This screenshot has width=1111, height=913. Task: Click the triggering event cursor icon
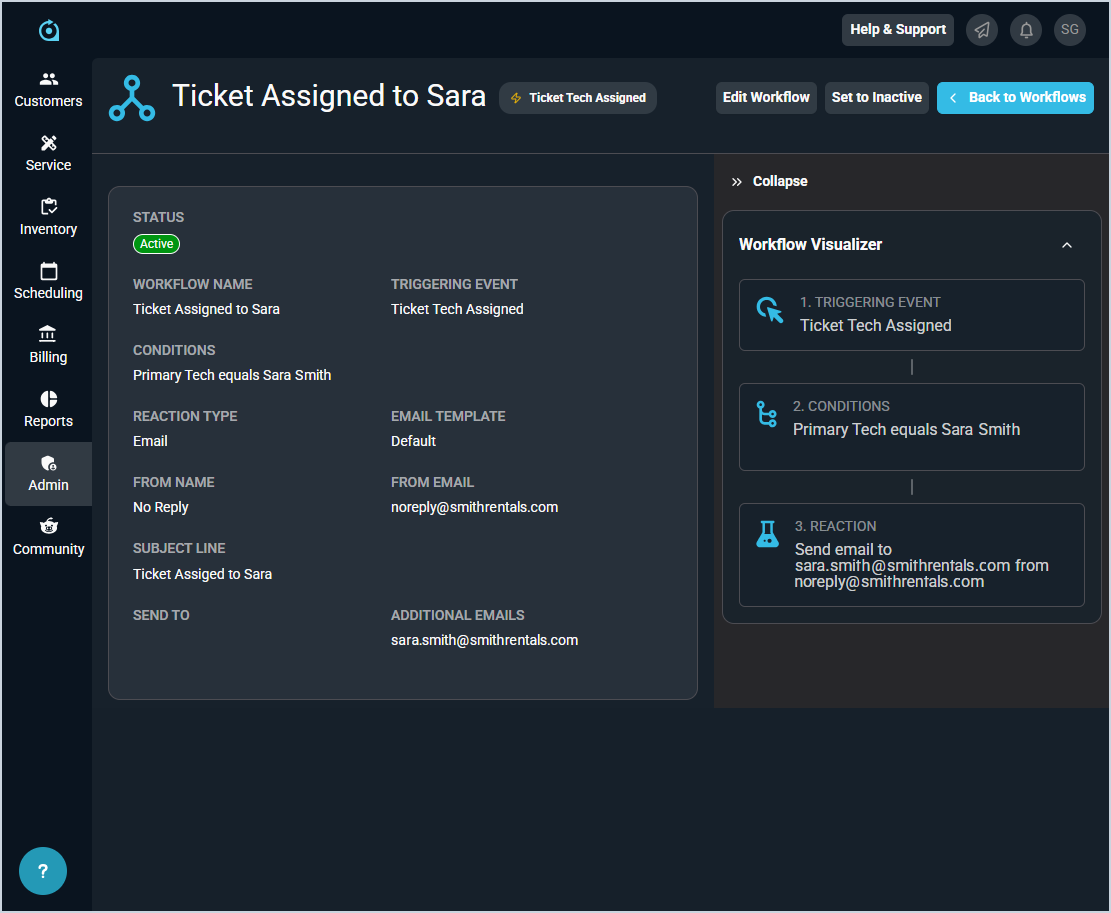(x=769, y=311)
